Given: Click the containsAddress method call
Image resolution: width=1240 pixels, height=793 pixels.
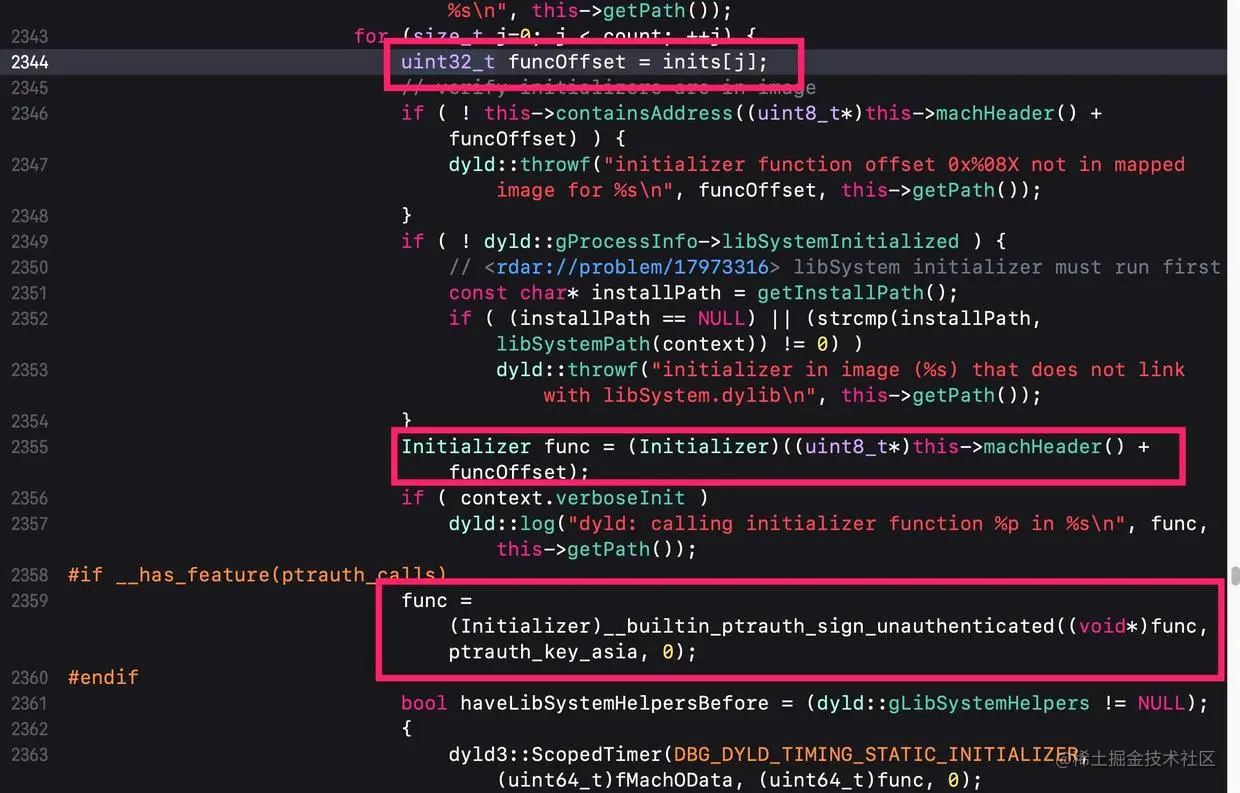Looking at the screenshot, I should (x=644, y=113).
